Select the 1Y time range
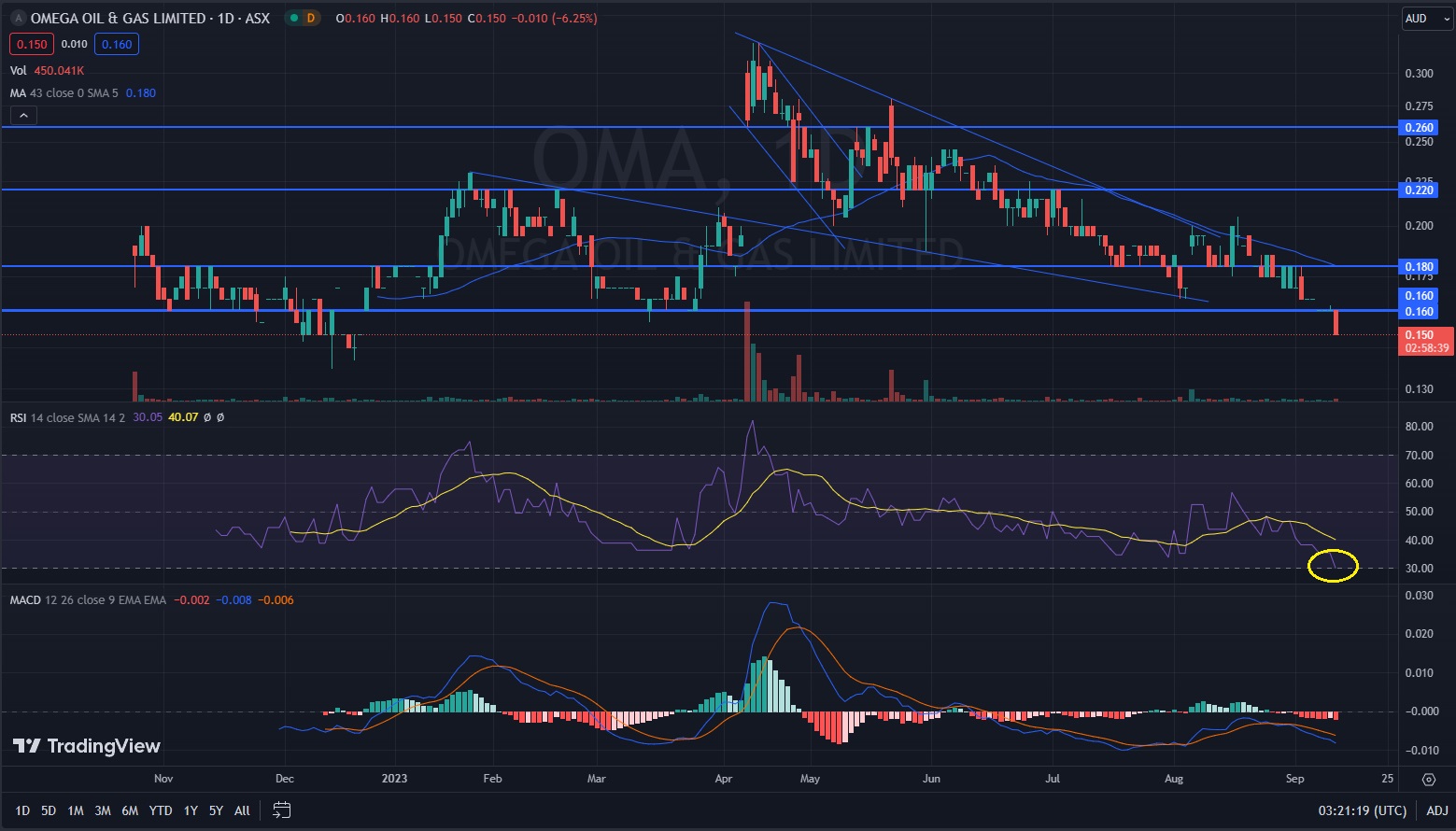The height and width of the screenshot is (831, 1456). pos(191,810)
